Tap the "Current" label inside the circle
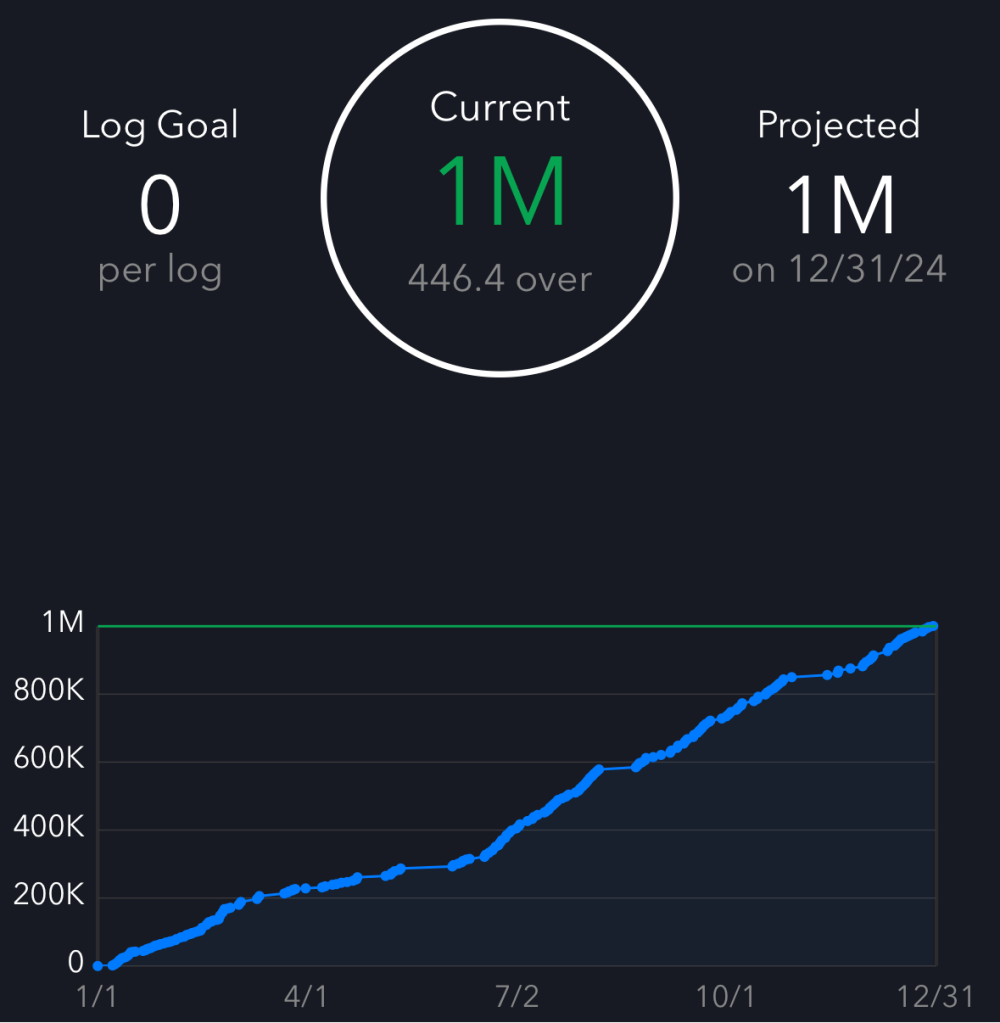1000x1023 pixels. coord(500,107)
